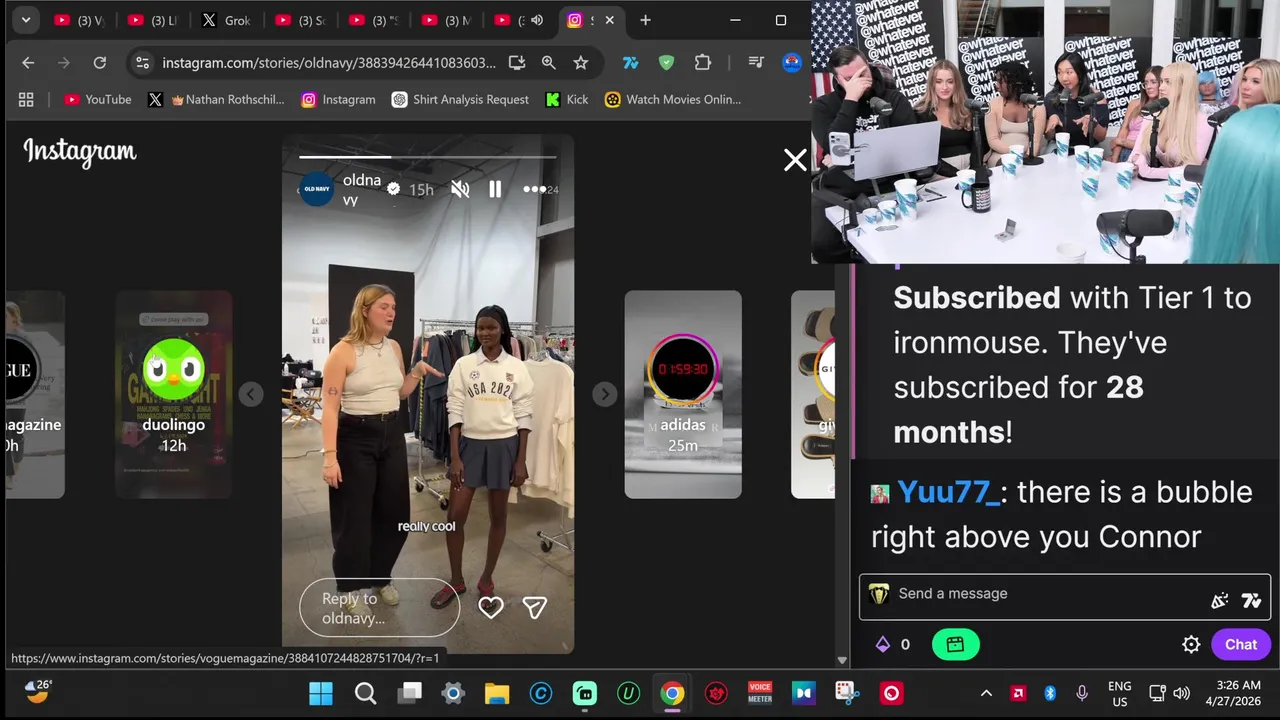The image size is (1280, 720).
Task: Click the story progress bar
Action: pos(427,157)
